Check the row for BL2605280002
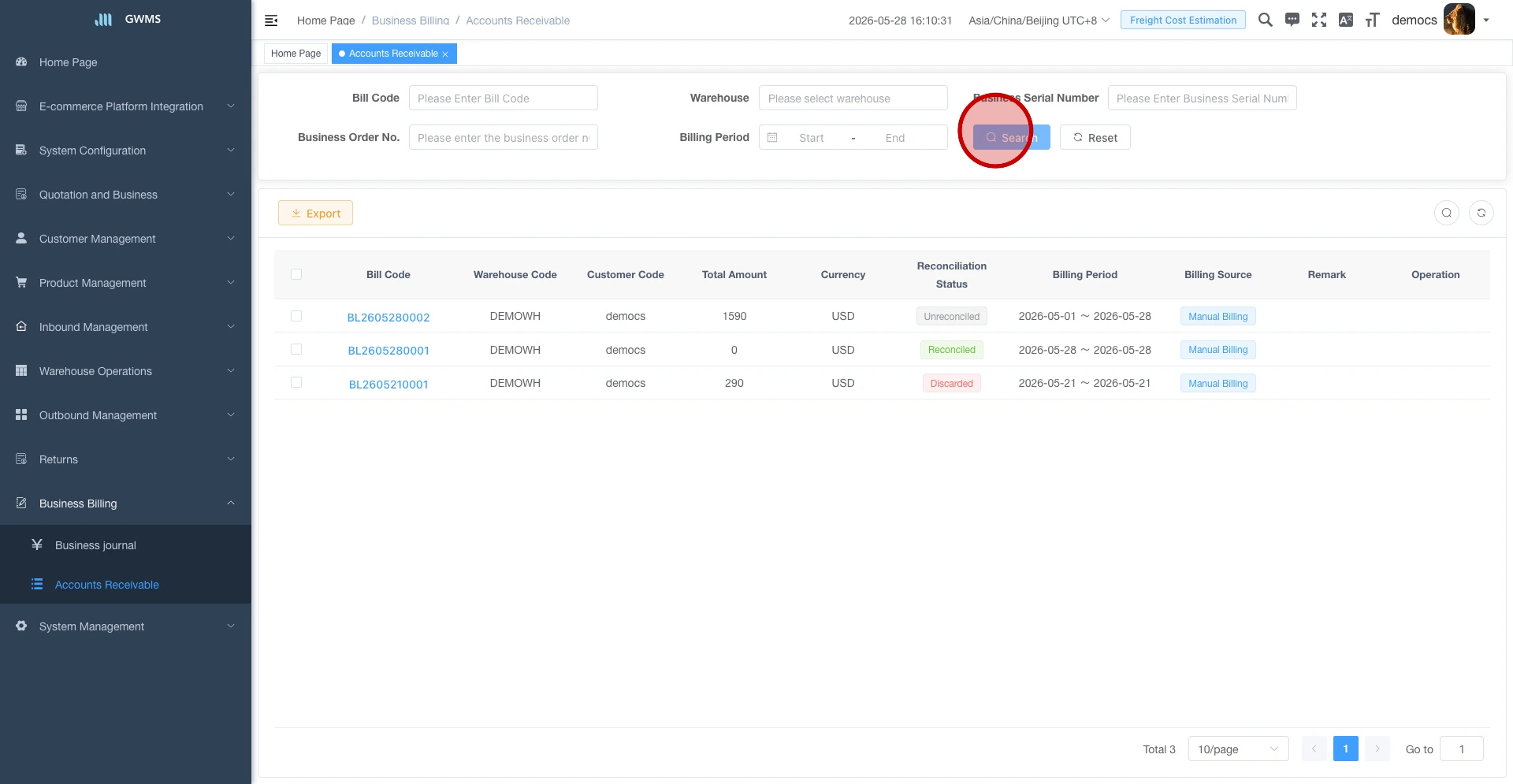The height and width of the screenshot is (784, 1513). 296,316
